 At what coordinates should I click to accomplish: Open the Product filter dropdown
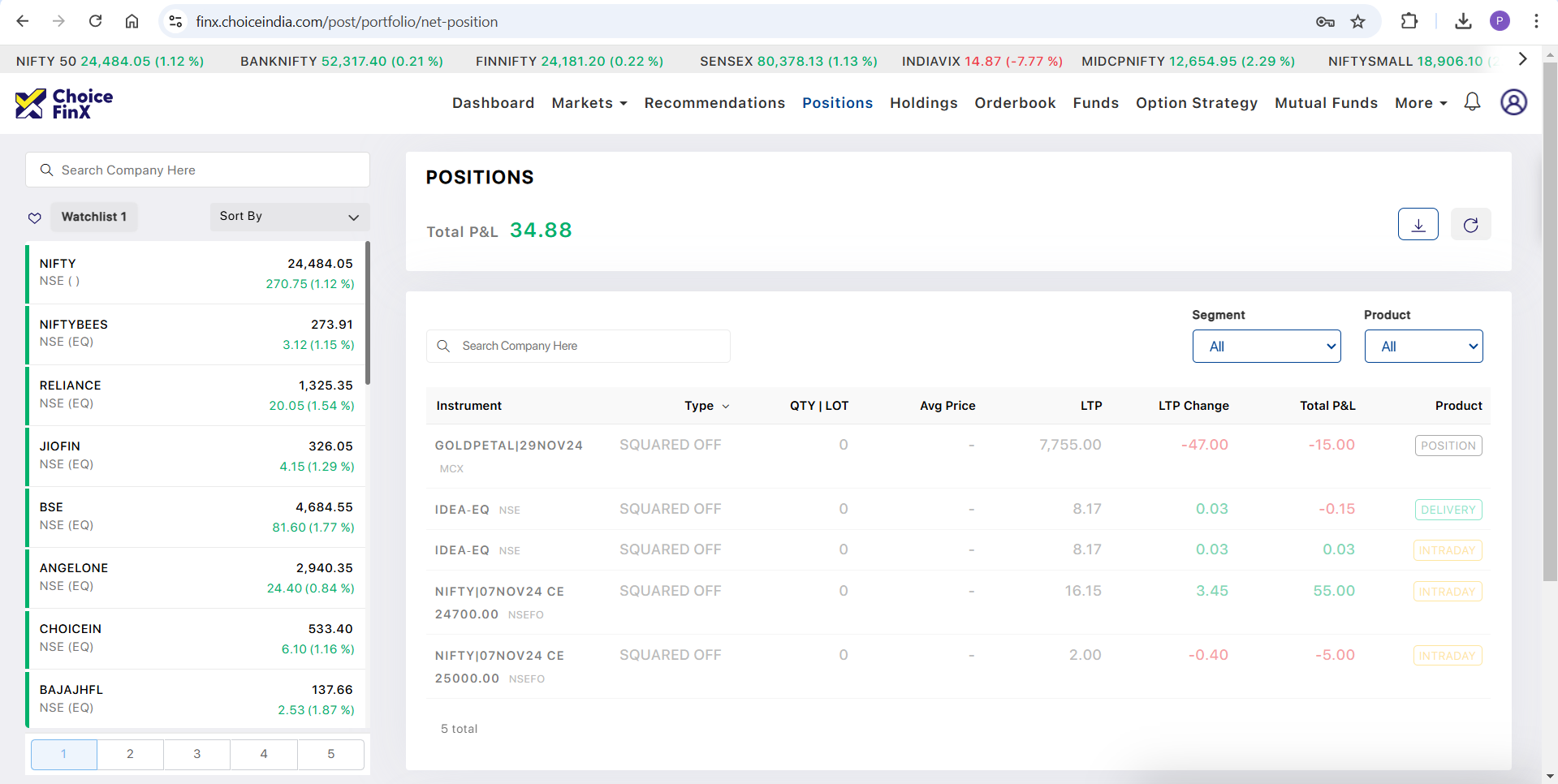tap(1423, 347)
